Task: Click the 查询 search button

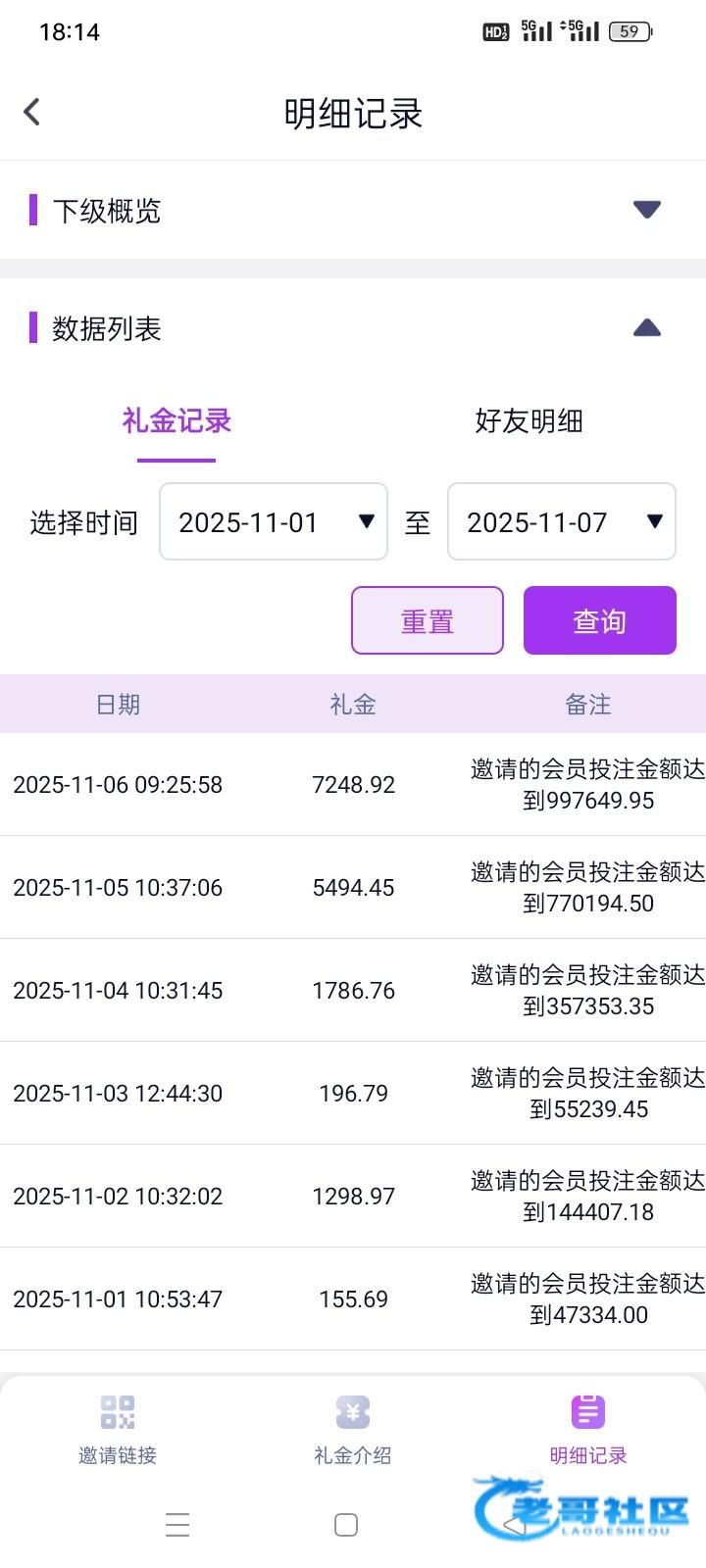Action: coord(599,620)
